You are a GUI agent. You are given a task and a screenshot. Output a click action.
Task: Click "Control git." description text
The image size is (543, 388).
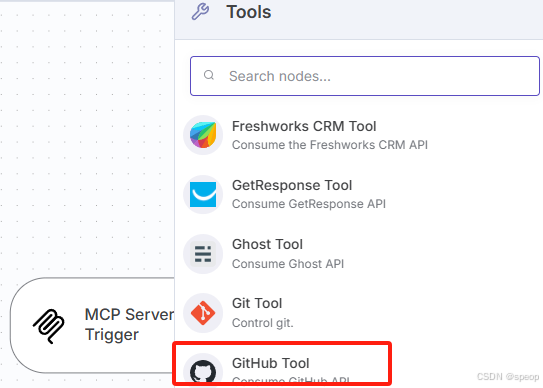pos(262,323)
